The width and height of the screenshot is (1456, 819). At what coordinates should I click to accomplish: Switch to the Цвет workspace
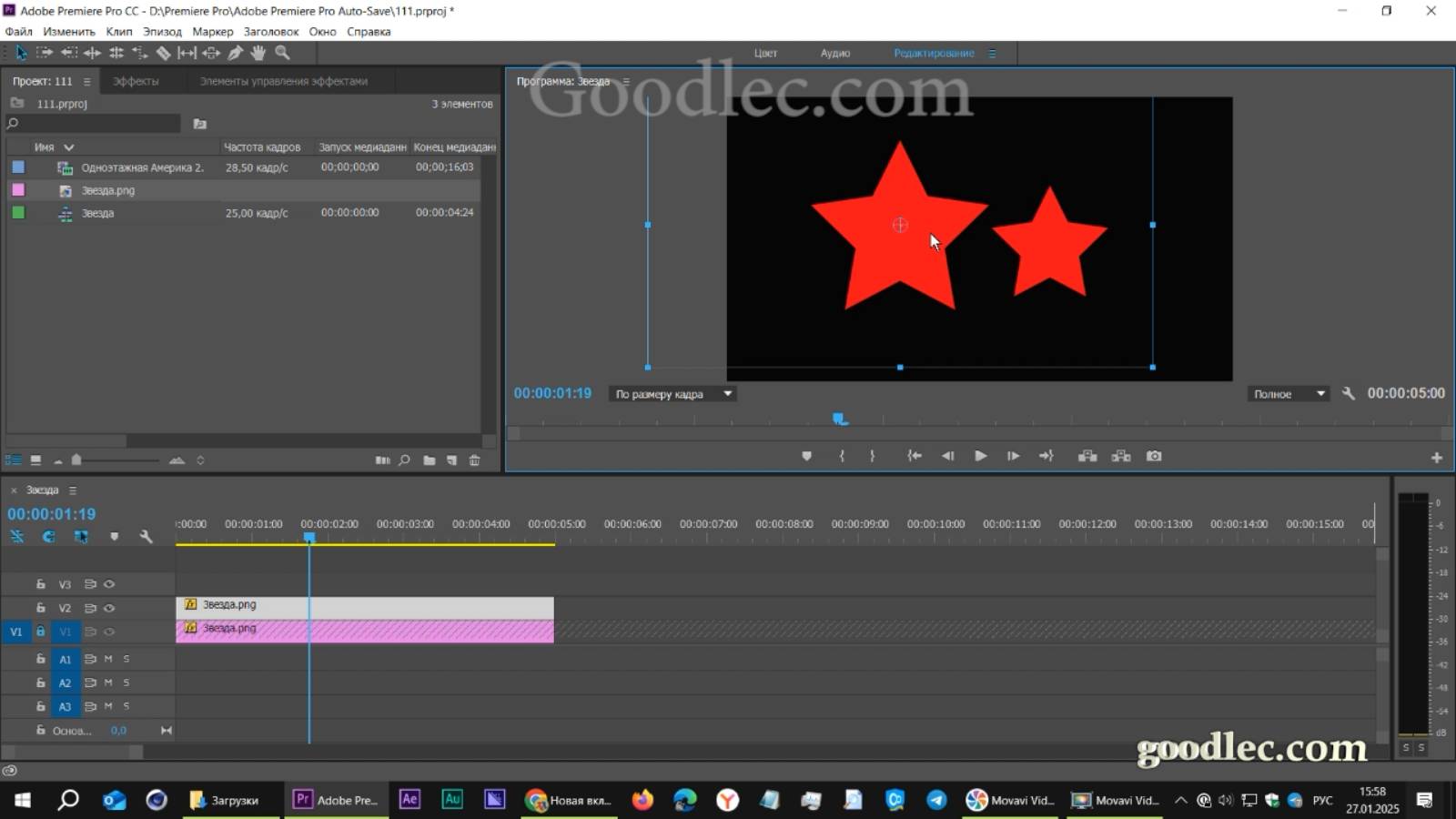point(765,53)
